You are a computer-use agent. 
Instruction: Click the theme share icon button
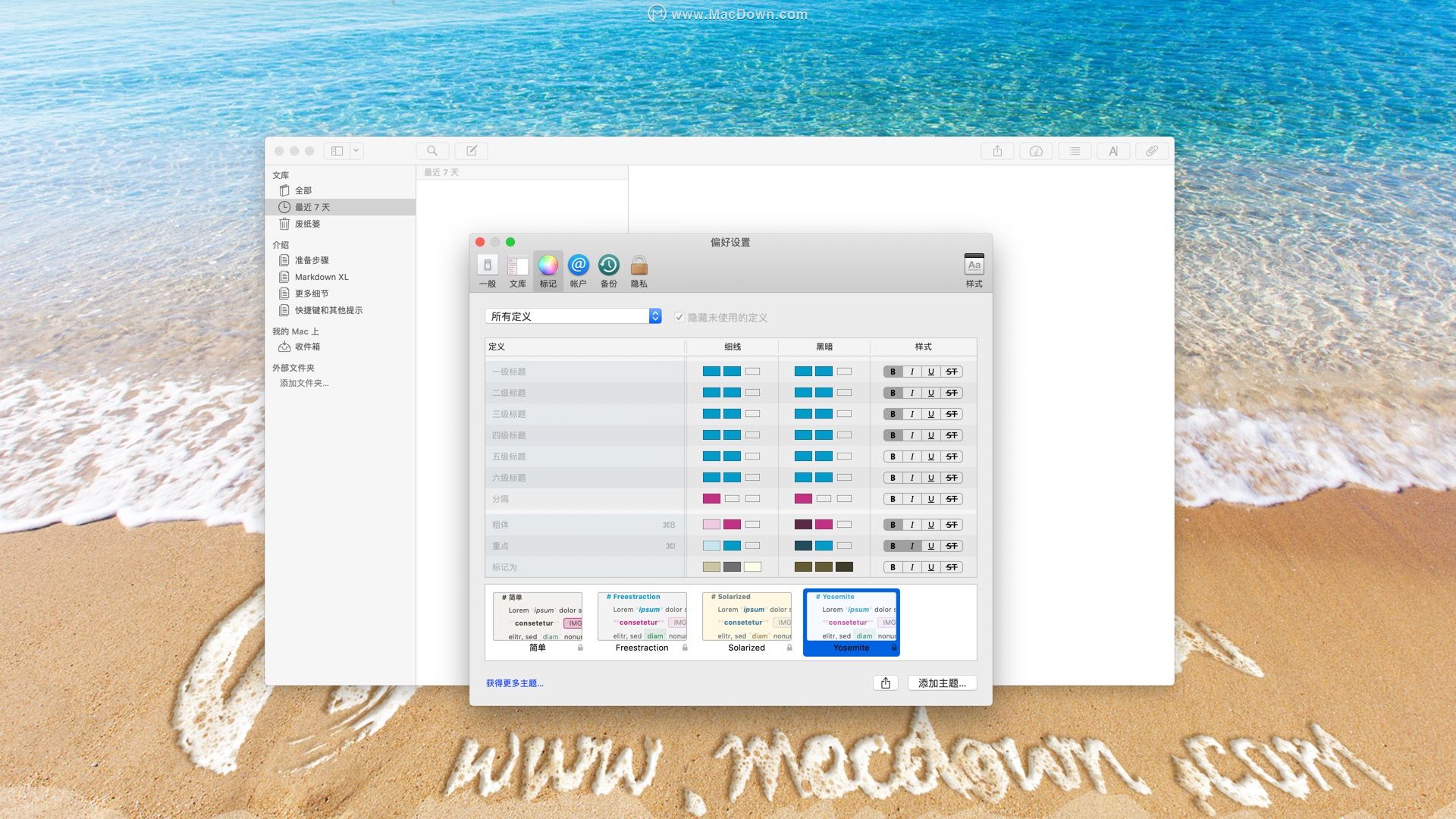(x=885, y=683)
